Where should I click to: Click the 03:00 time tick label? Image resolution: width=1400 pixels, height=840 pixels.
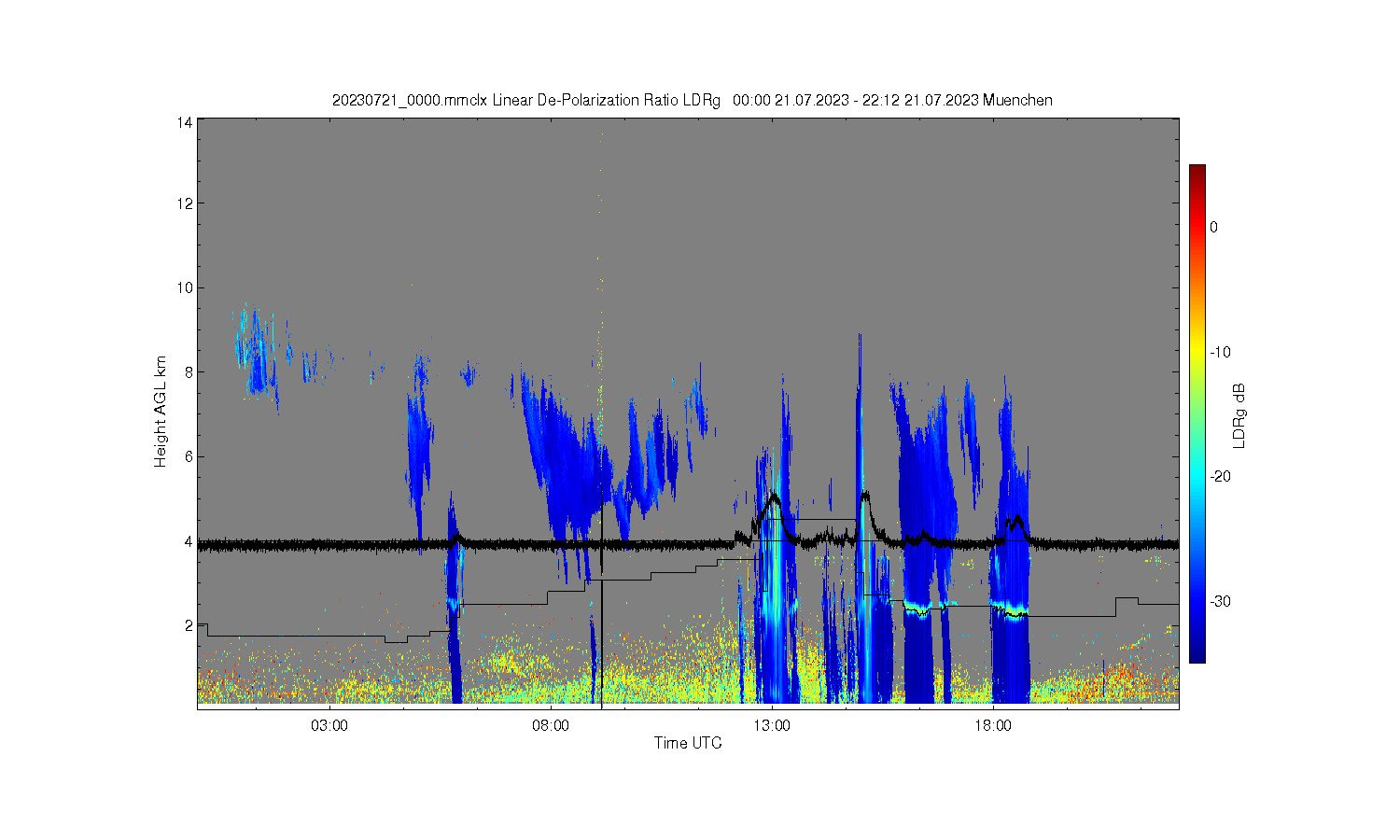pos(329,725)
